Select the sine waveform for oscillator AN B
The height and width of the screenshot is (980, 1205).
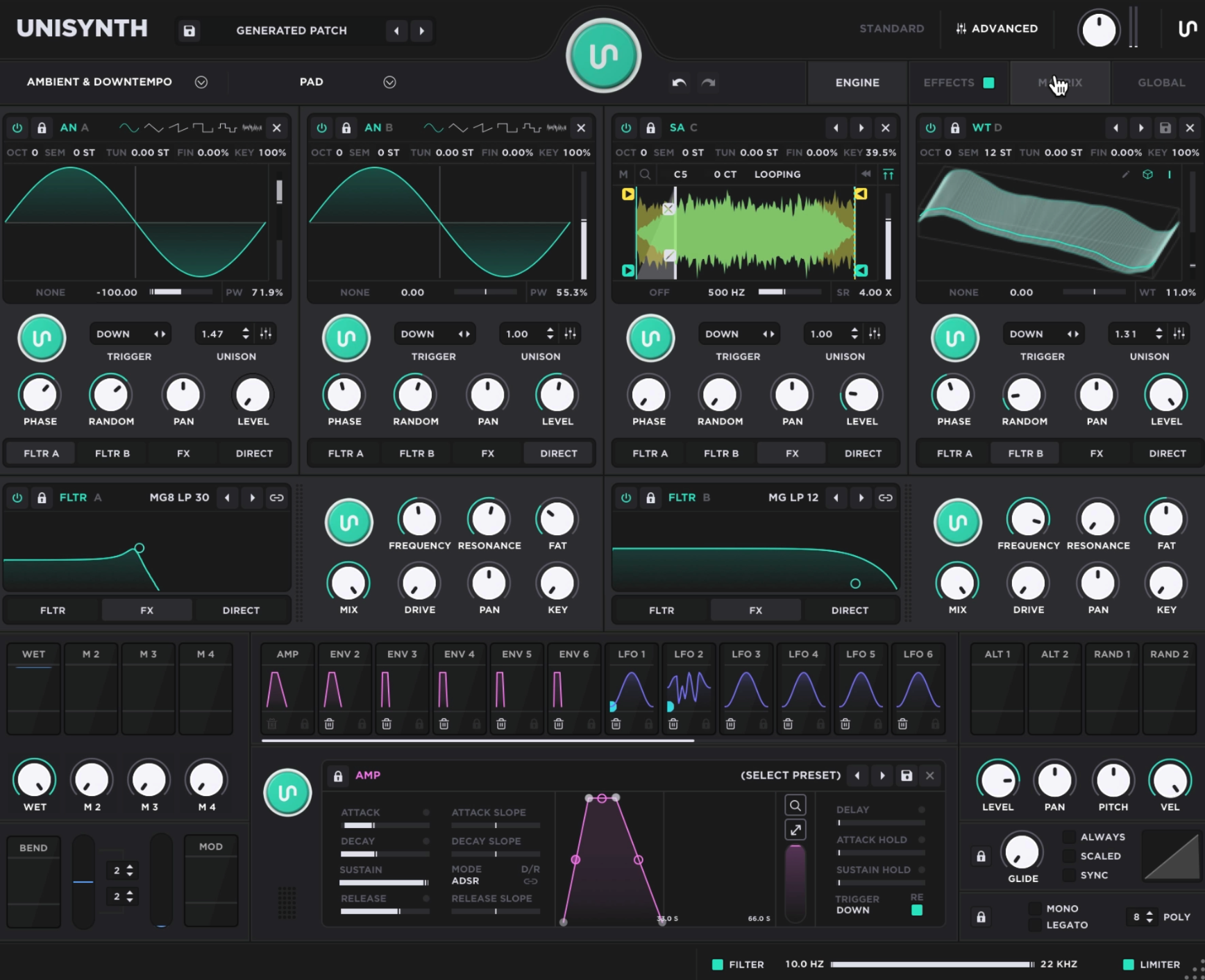[433, 128]
